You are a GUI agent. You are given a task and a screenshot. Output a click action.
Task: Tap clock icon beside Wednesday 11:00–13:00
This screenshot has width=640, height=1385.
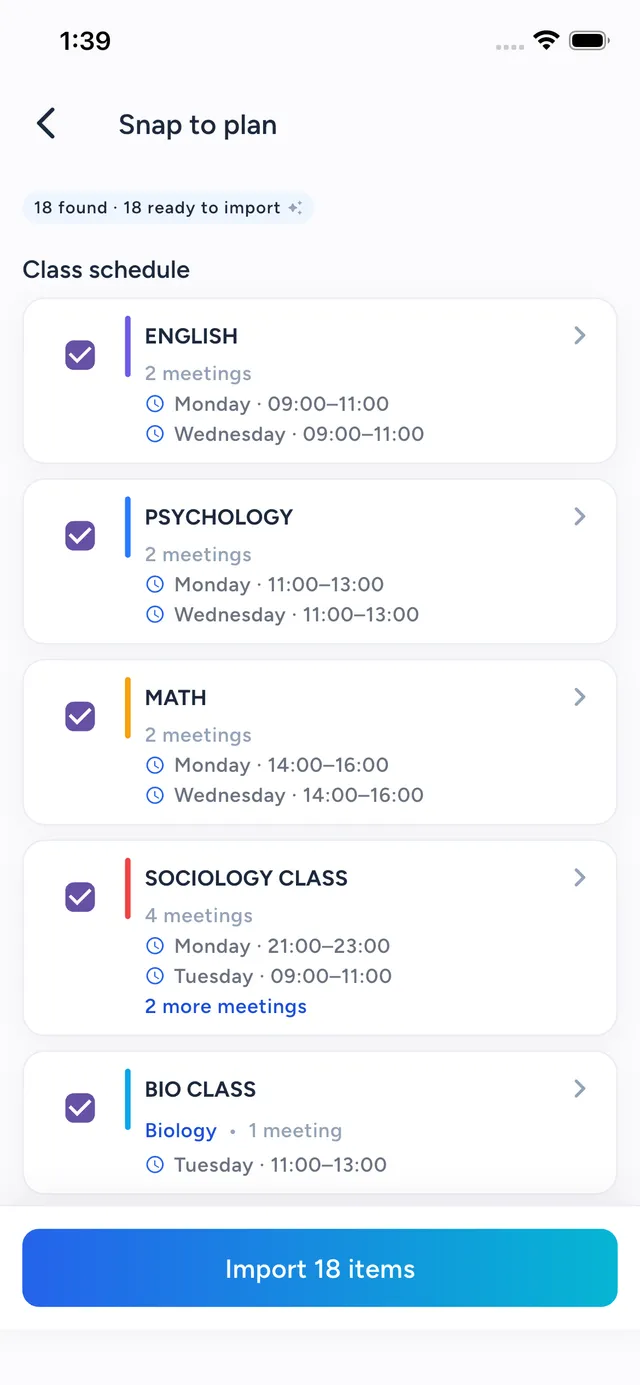point(155,615)
